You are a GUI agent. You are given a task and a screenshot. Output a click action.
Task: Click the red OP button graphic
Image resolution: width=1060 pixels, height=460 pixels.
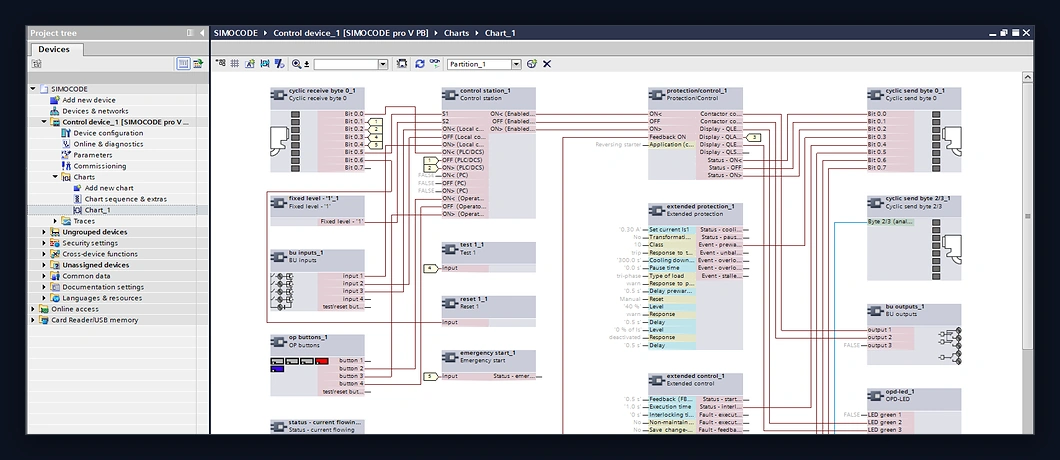[x=322, y=361]
